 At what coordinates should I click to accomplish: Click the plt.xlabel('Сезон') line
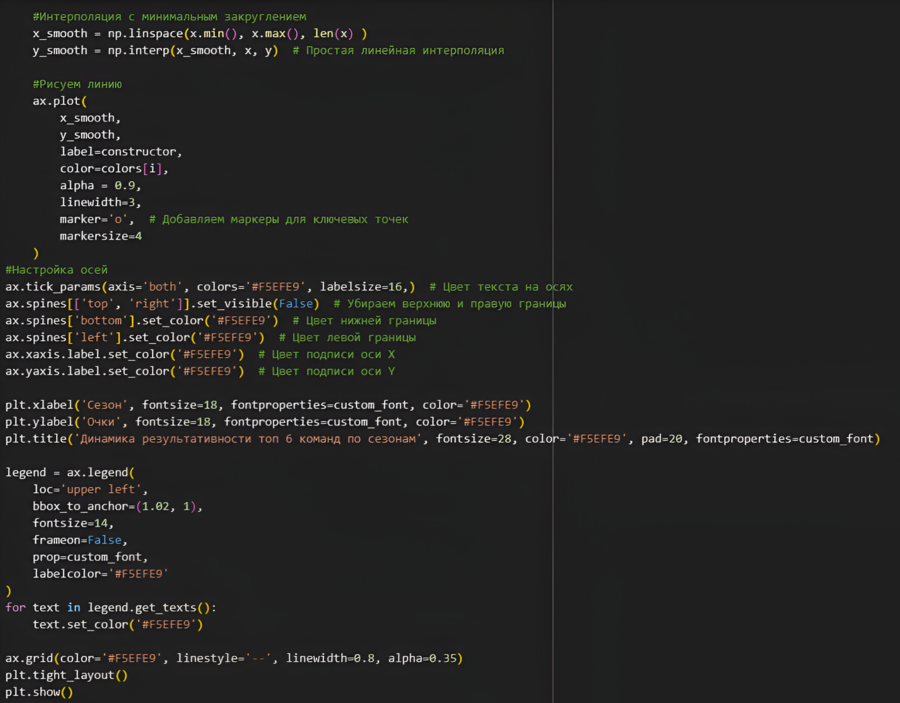pyautogui.click(x=268, y=405)
